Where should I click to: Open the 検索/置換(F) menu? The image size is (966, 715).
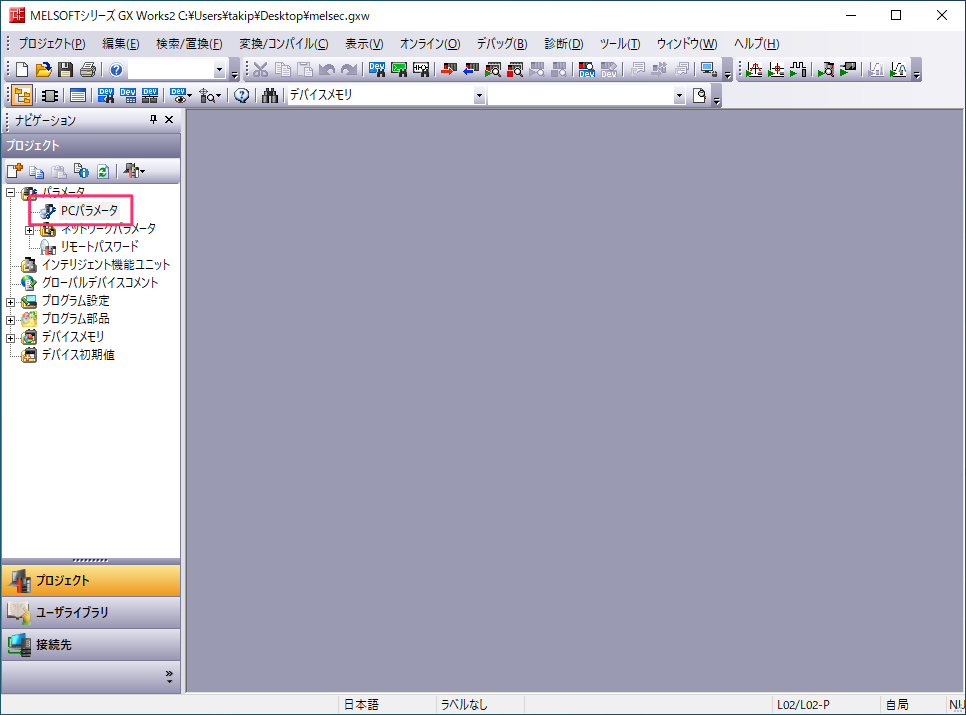pos(189,44)
